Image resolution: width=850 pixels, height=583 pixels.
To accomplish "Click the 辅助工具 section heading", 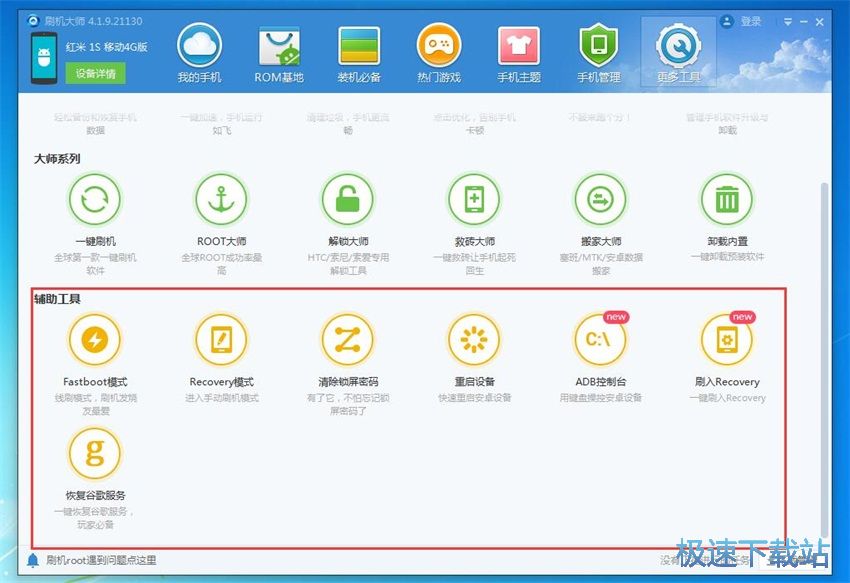I will coord(57,299).
